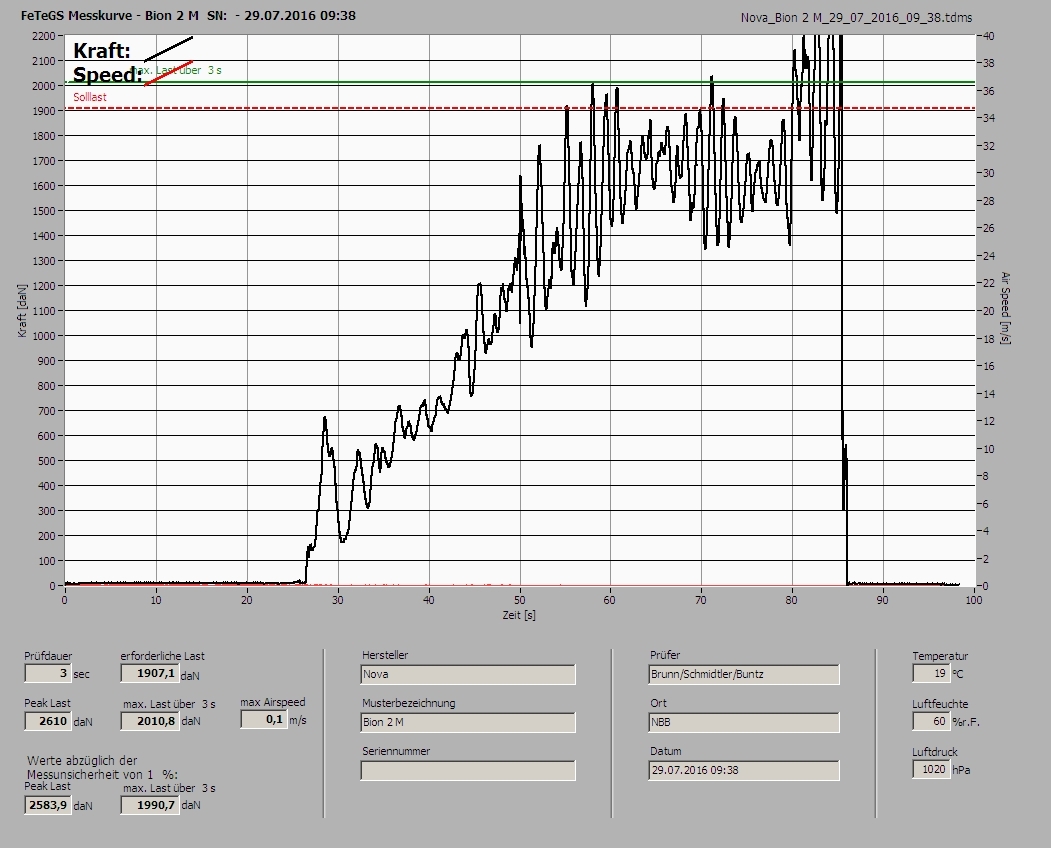Click the Hersteller field containing Nova

click(x=468, y=674)
